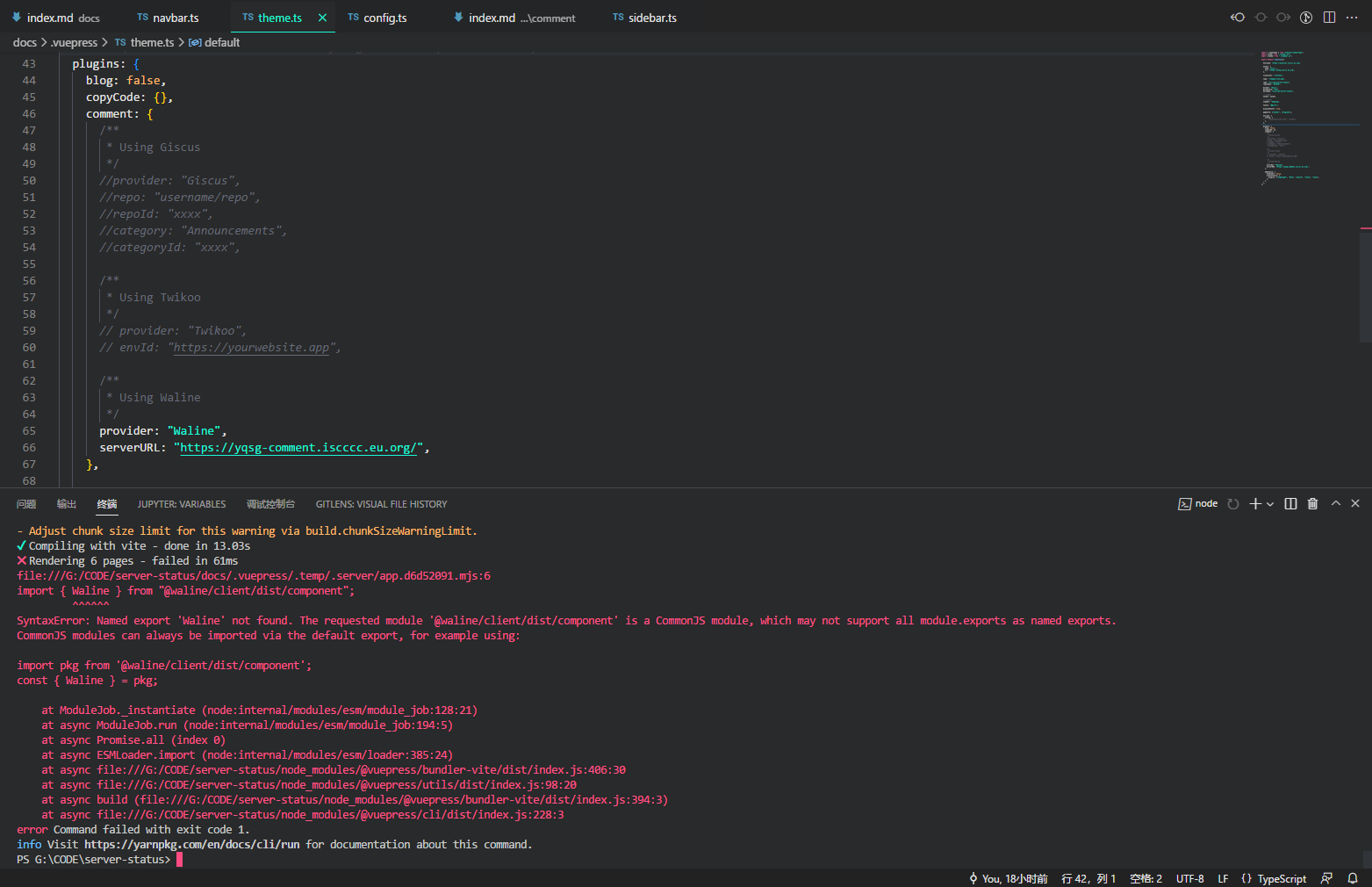Open notifications via the bell icon
1372x887 pixels.
[1353, 877]
